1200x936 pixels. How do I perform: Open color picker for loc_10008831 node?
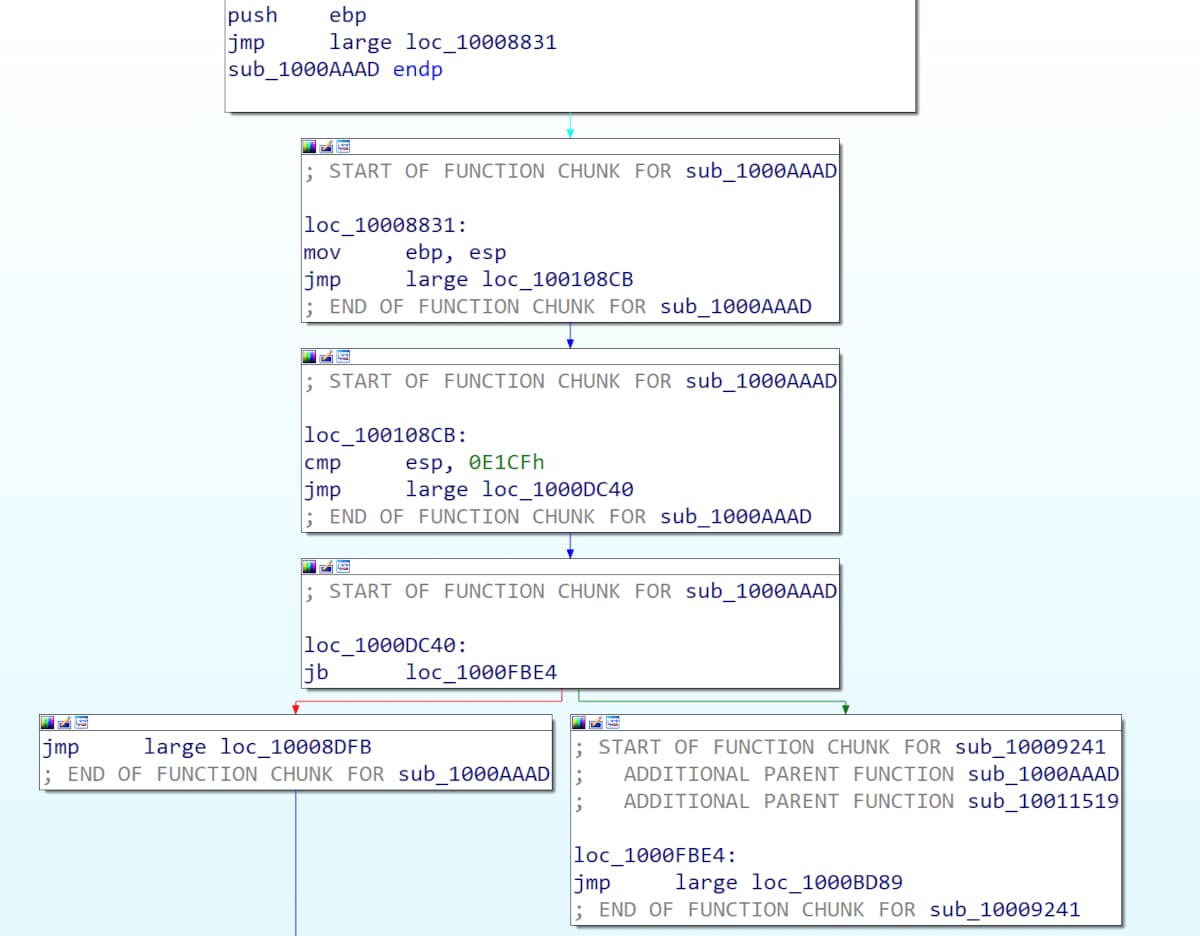point(309,146)
